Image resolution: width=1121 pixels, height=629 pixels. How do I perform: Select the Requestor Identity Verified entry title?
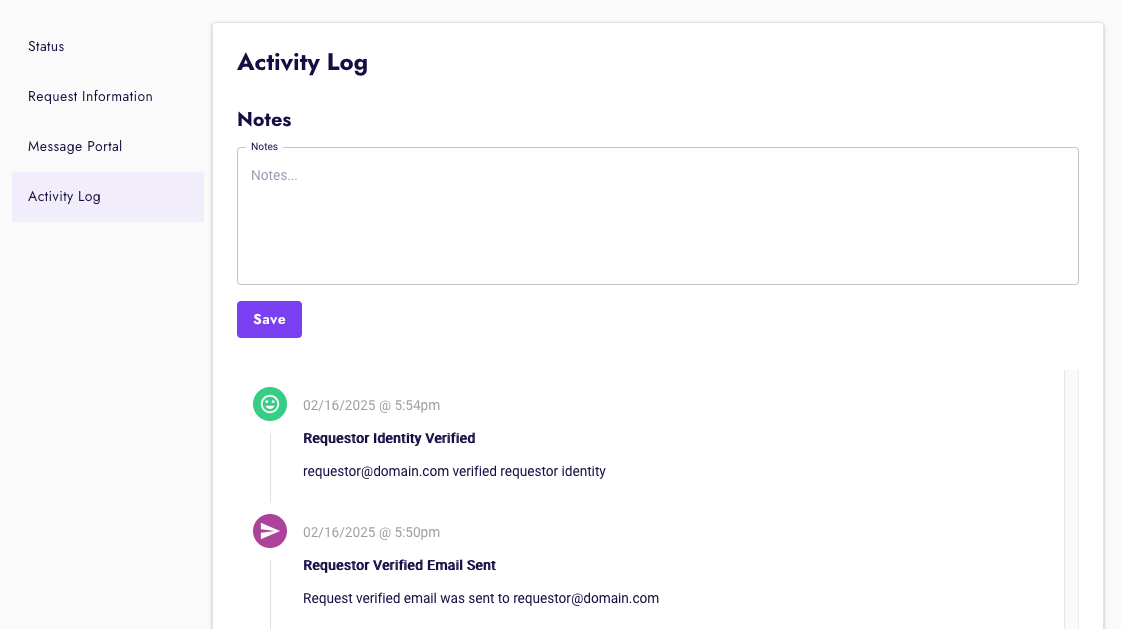tap(389, 438)
